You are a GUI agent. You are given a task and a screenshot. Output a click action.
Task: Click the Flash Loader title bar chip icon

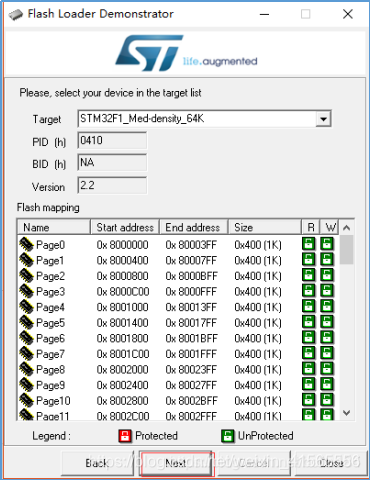(x=16, y=14)
